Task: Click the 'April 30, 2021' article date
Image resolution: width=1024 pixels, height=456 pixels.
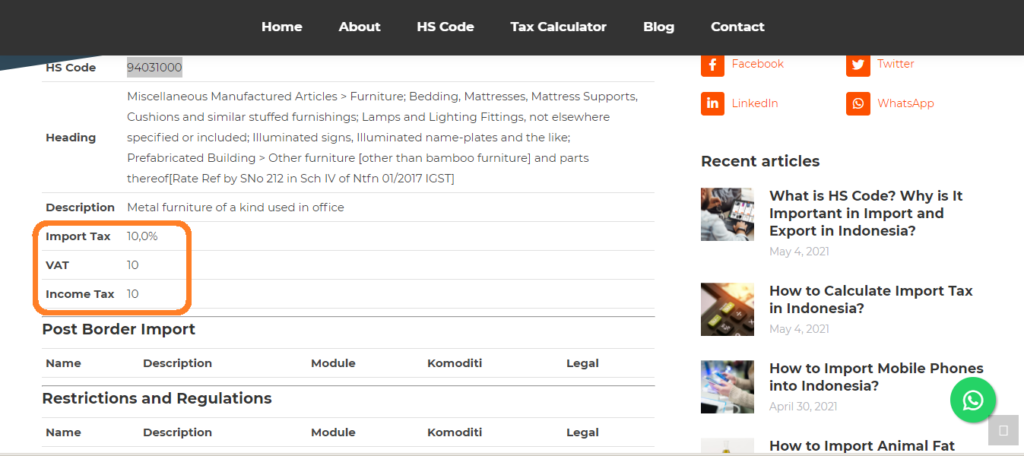Action: [803, 406]
